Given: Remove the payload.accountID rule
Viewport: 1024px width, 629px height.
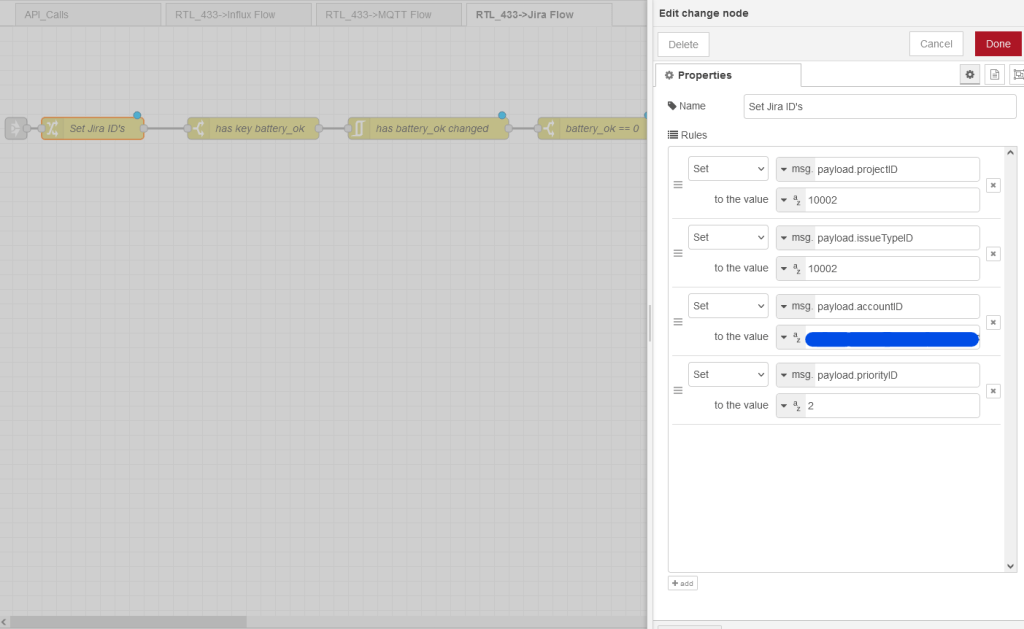Looking at the screenshot, I should pos(992,322).
